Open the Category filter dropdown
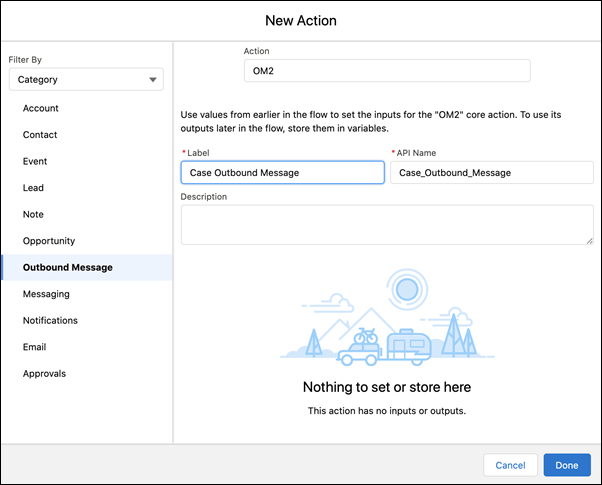 [x=86, y=79]
